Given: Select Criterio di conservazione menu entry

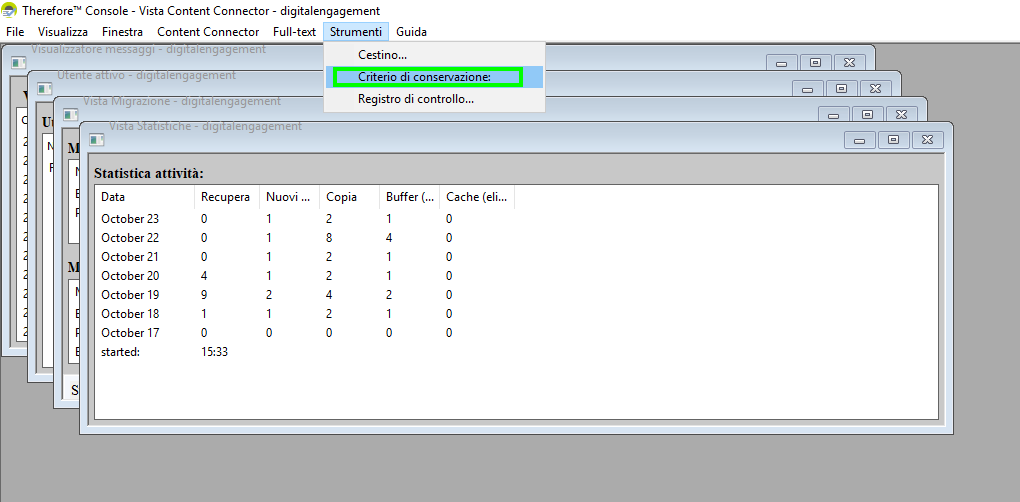Looking at the screenshot, I should pyautogui.click(x=434, y=77).
